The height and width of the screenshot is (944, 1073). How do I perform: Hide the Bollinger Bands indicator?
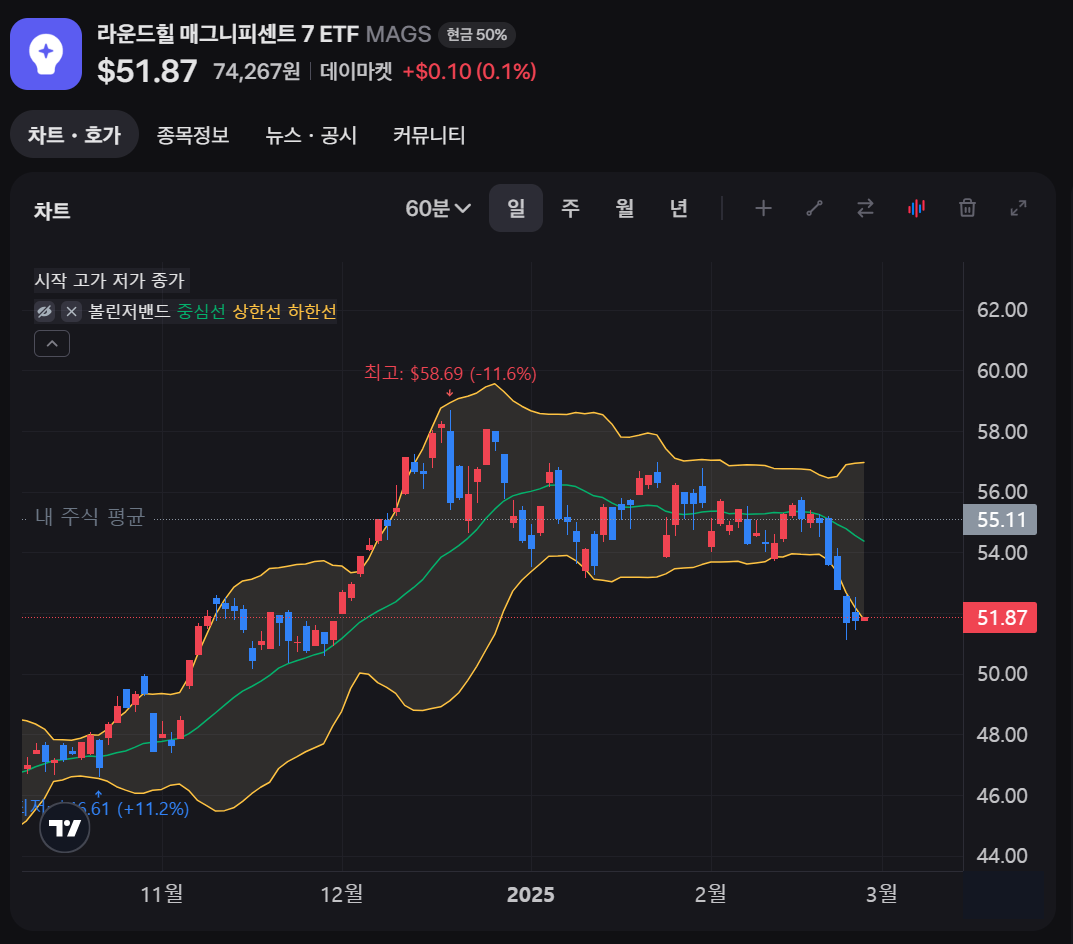(x=44, y=312)
